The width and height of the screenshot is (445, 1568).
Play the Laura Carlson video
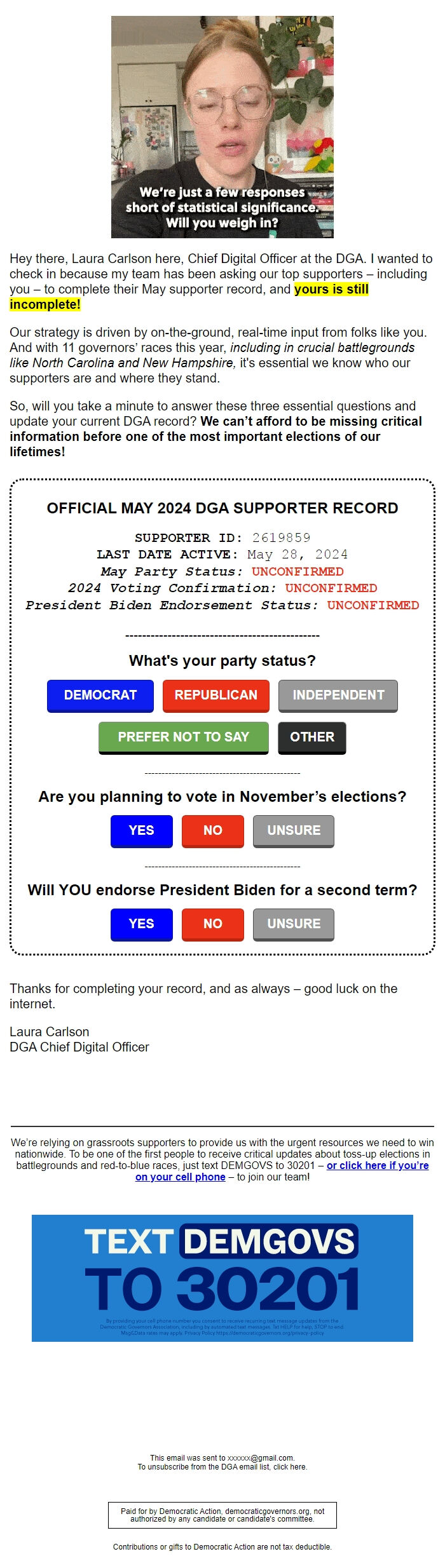pyautogui.click(x=222, y=127)
